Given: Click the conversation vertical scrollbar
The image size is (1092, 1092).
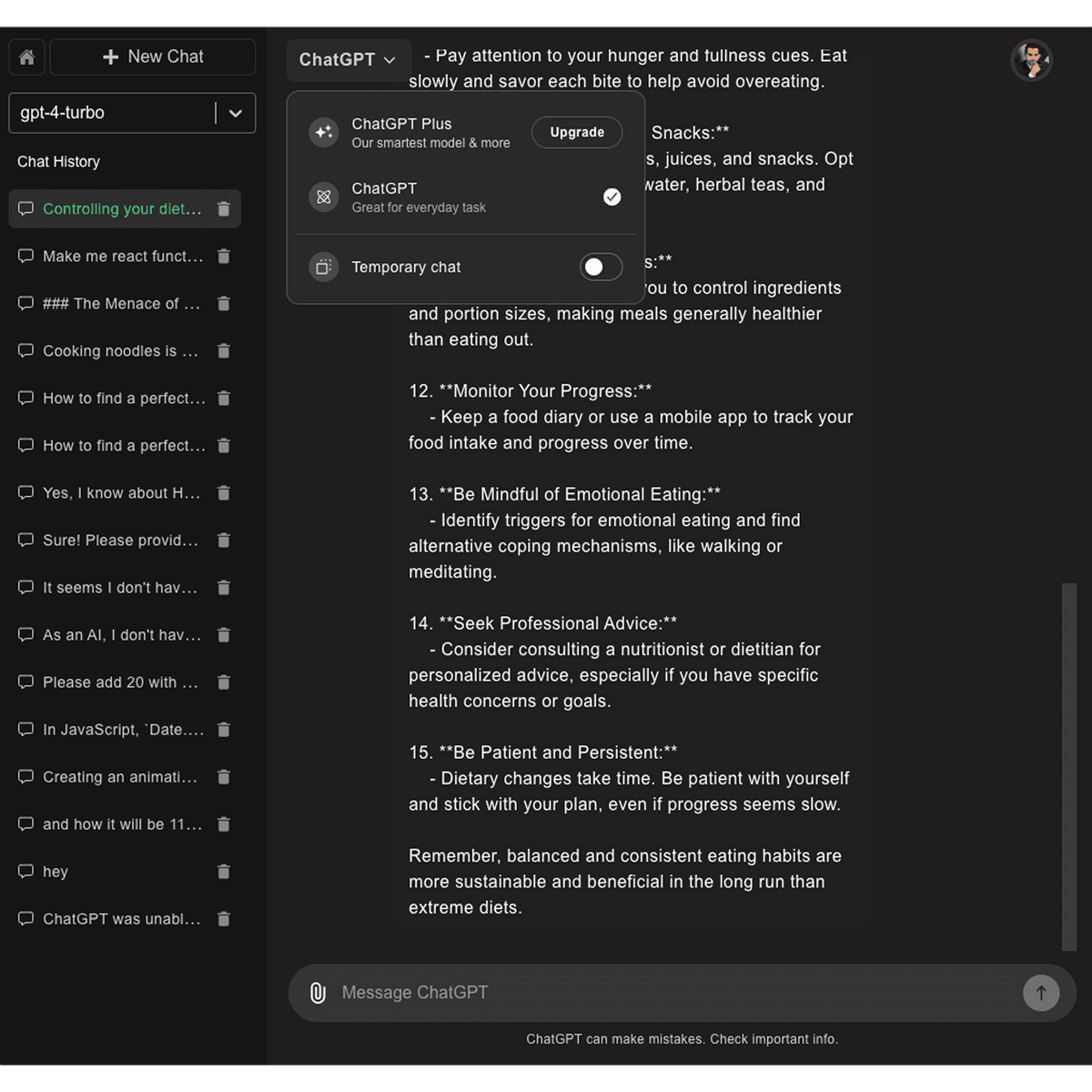Looking at the screenshot, I should 1068,766.
